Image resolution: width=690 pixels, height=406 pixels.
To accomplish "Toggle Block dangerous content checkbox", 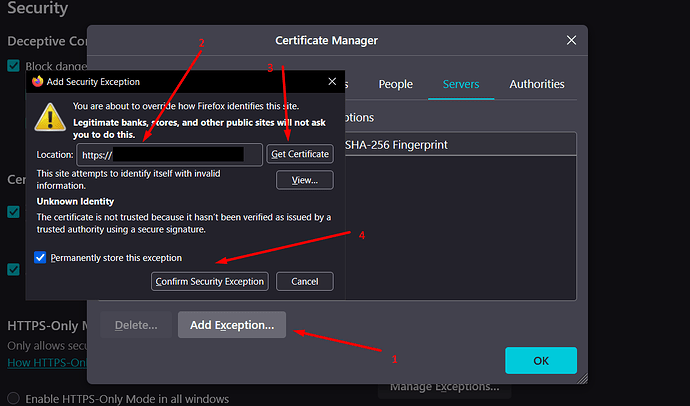I will click(13, 66).
